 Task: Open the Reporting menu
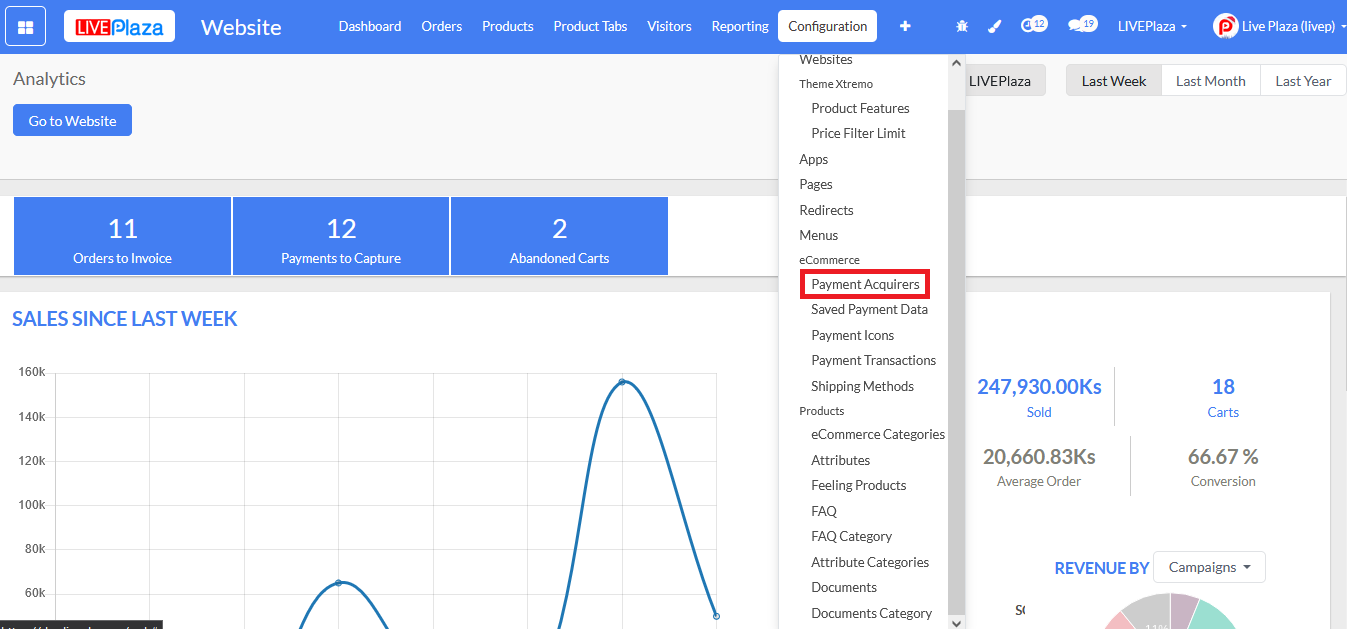740,26
